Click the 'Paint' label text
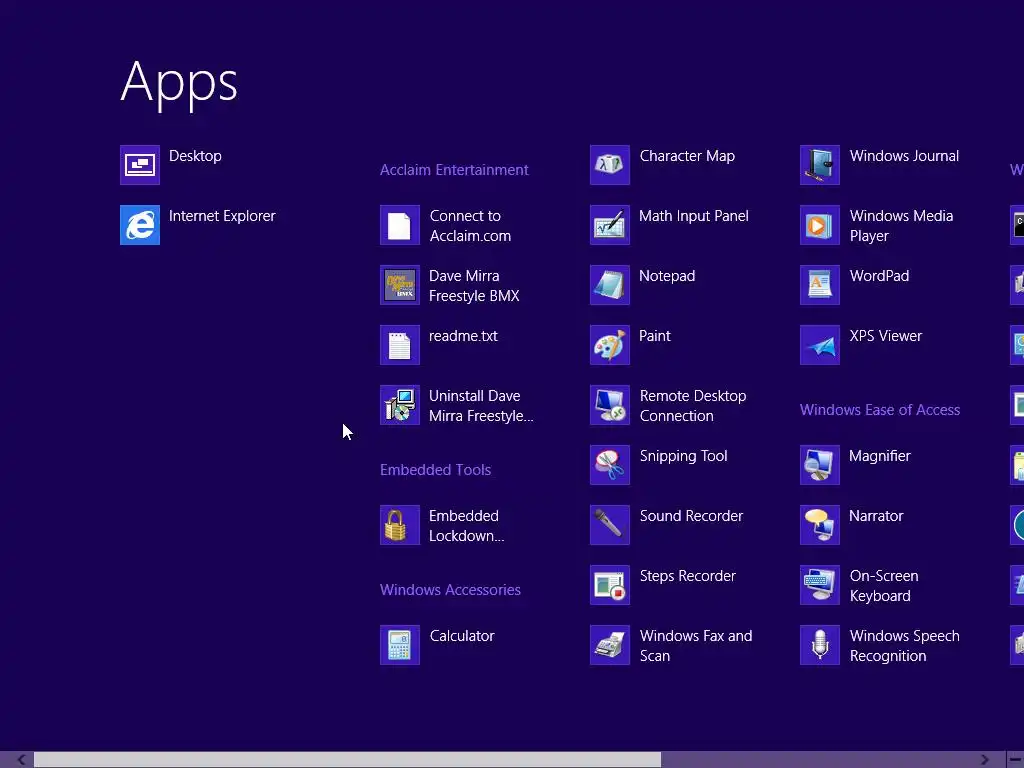 (654, 336)
